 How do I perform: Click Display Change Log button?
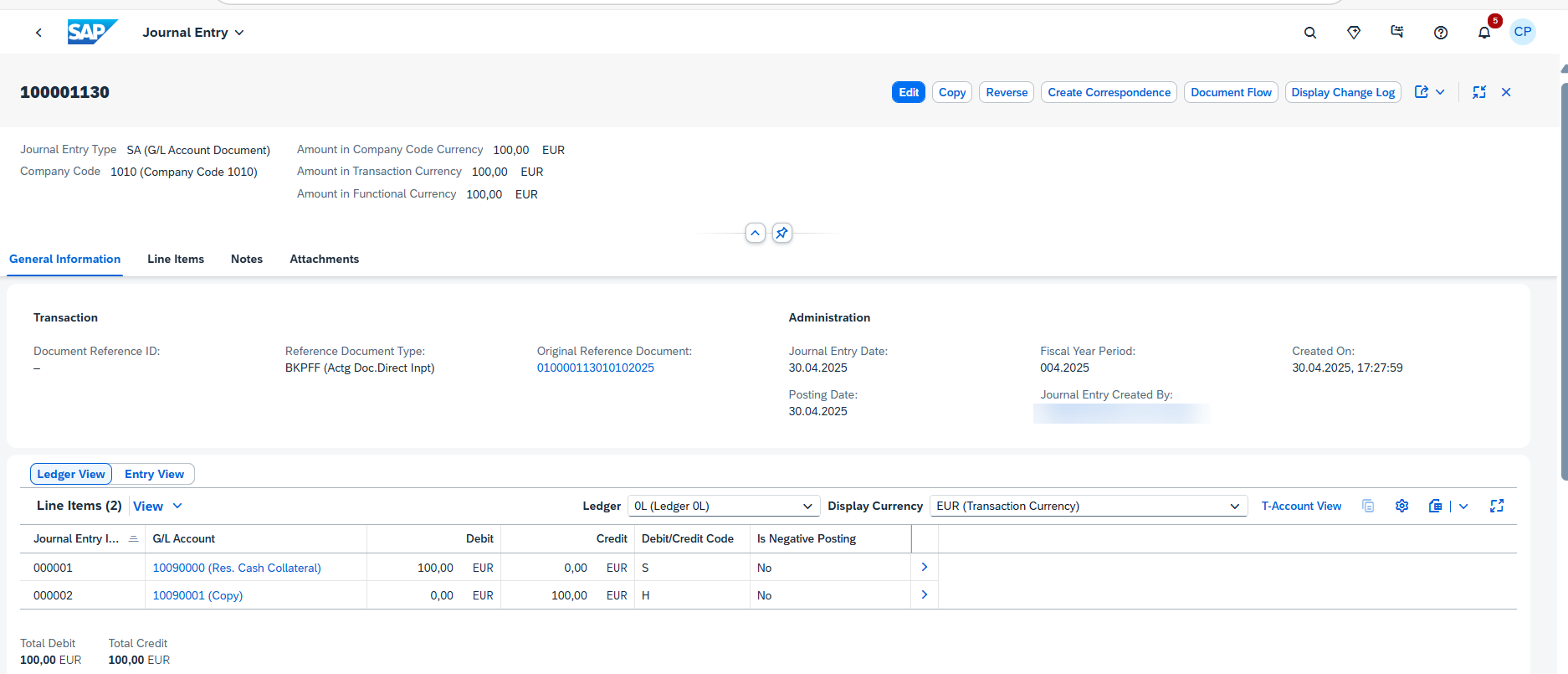[1343, 92]
